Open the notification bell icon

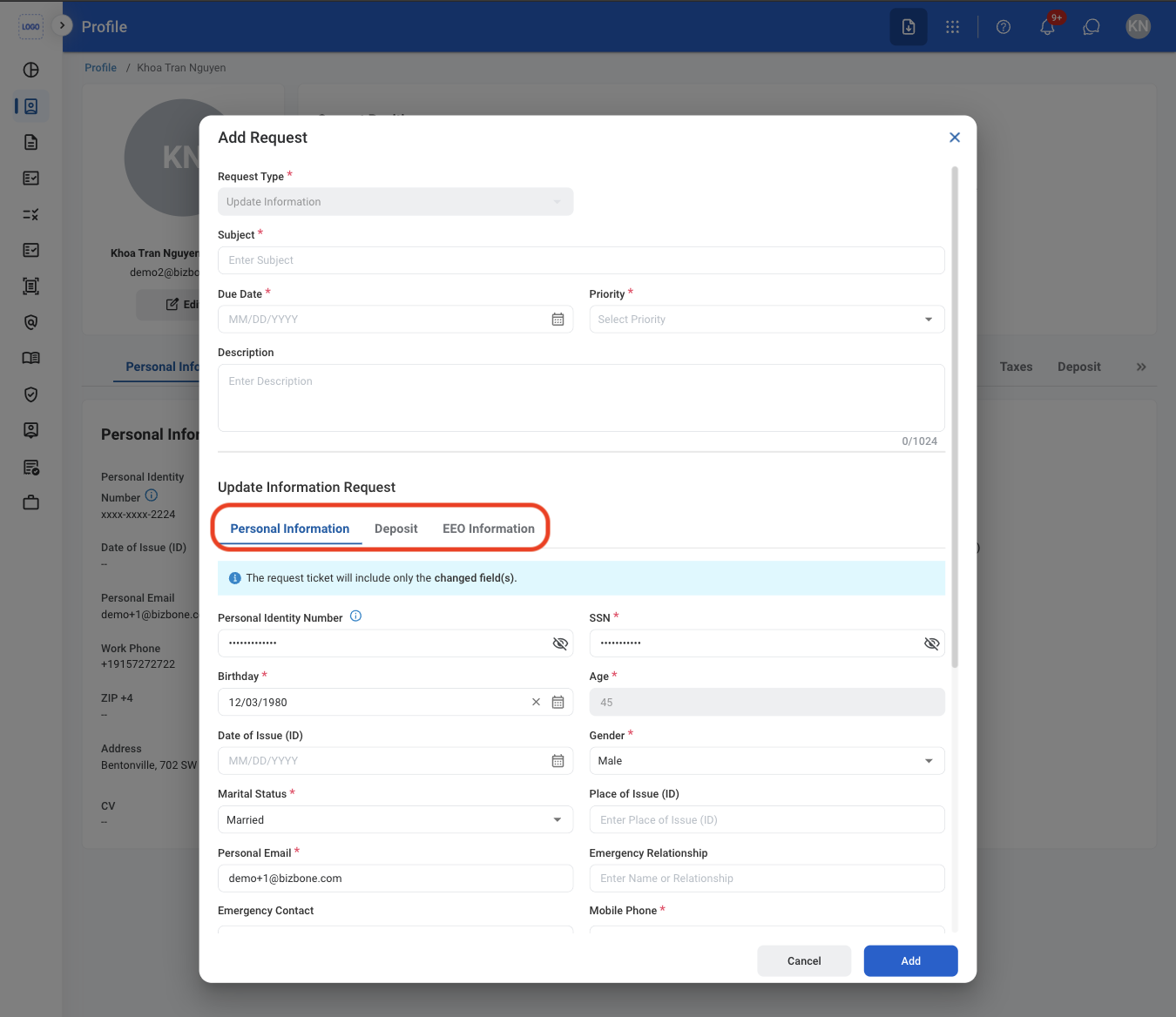pos(1048,27)
